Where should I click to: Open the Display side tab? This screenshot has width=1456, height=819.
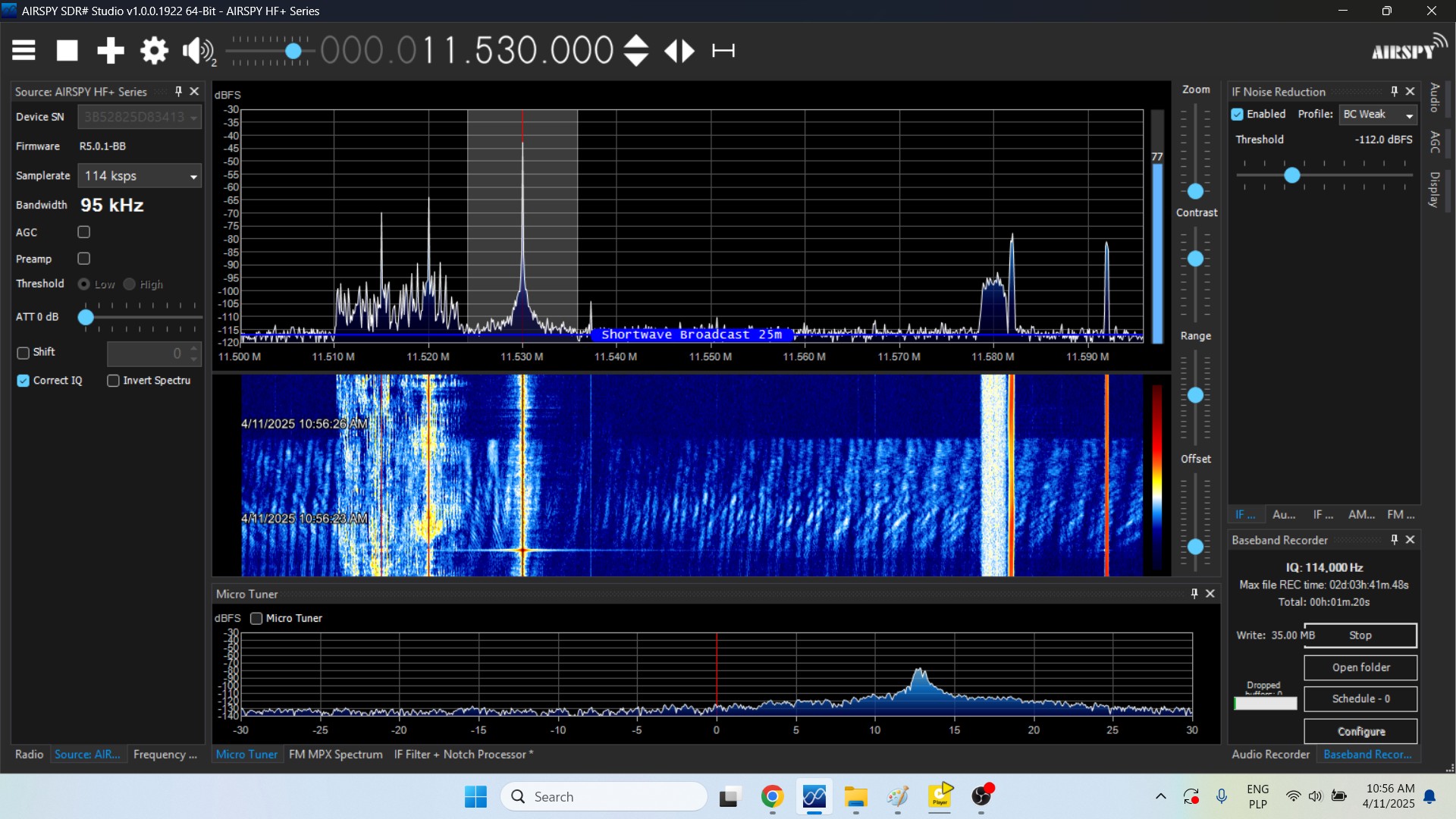click(x=1435, y=190)
